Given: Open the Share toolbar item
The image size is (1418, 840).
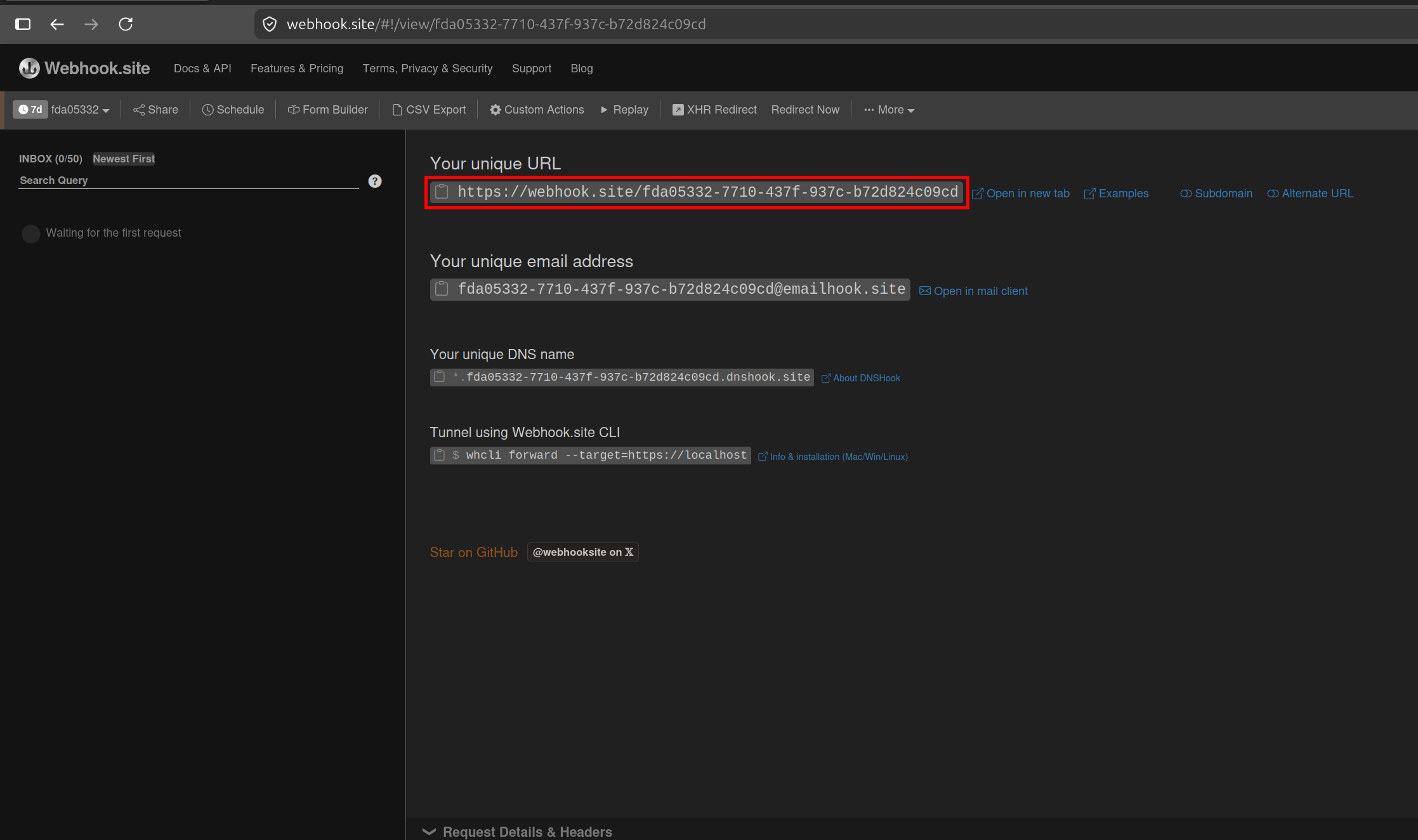Looking at the screenshot, I should click(x=155, y=110).
